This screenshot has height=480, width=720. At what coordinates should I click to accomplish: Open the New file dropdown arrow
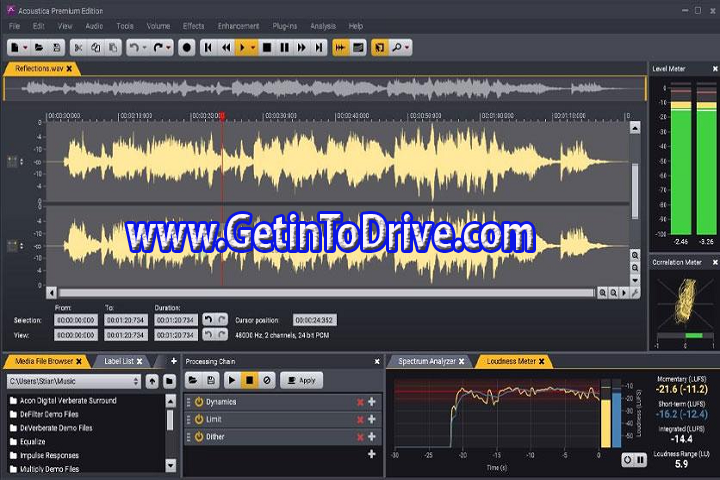point(25,47)
